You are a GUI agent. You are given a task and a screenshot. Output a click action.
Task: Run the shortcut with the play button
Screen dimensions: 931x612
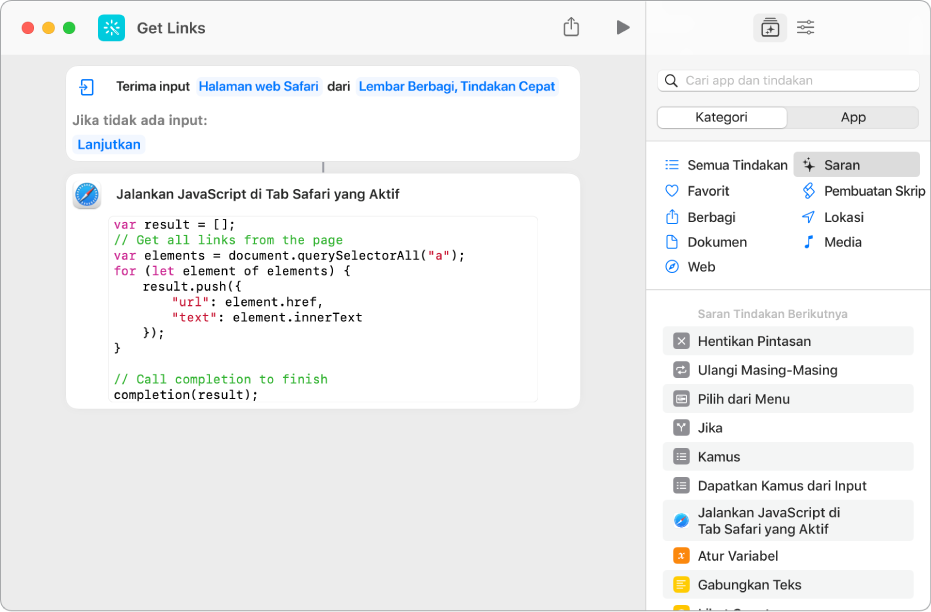[622, 27]
